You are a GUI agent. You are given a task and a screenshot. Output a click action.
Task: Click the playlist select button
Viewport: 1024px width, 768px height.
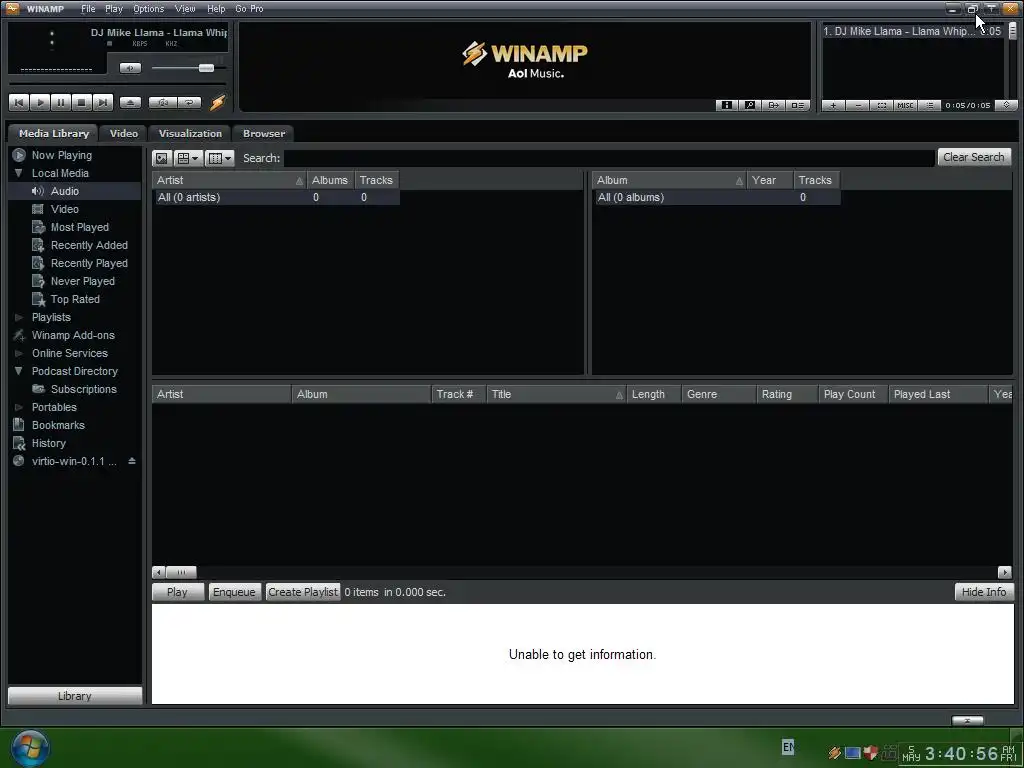click(x=882, y=105)
